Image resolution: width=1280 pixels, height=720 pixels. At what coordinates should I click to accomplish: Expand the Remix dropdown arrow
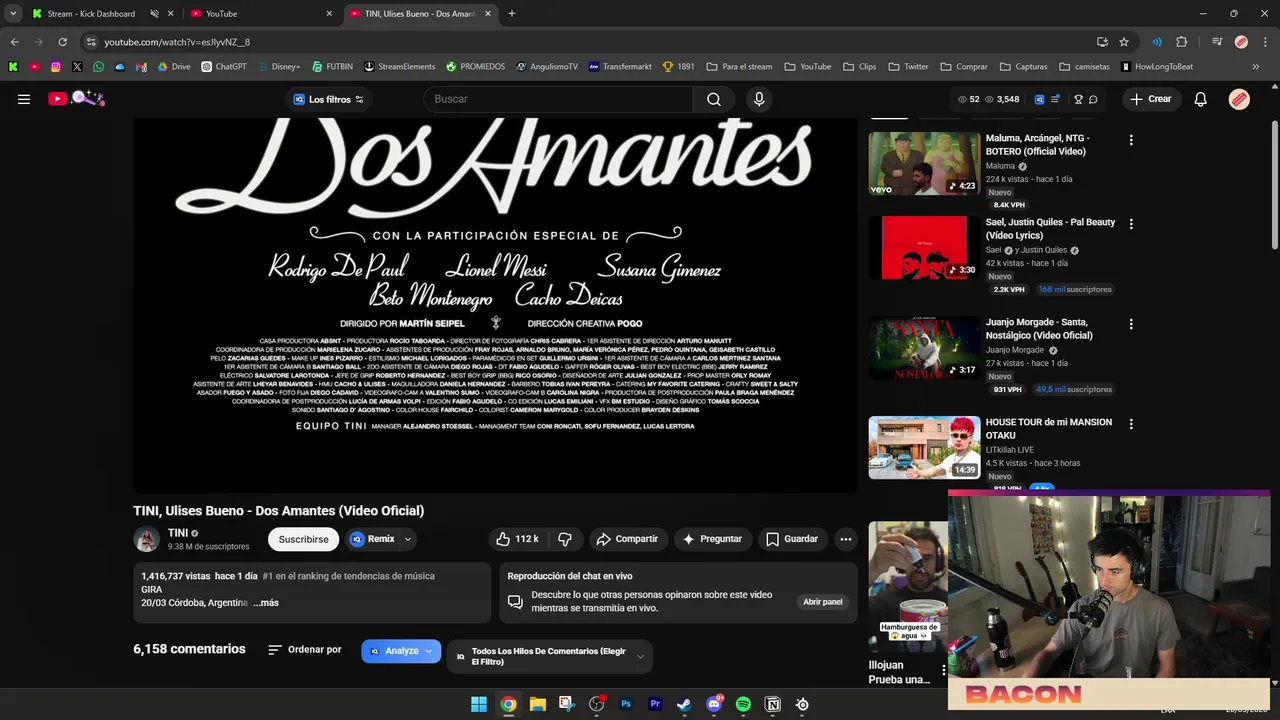click(x=408, y=539)
